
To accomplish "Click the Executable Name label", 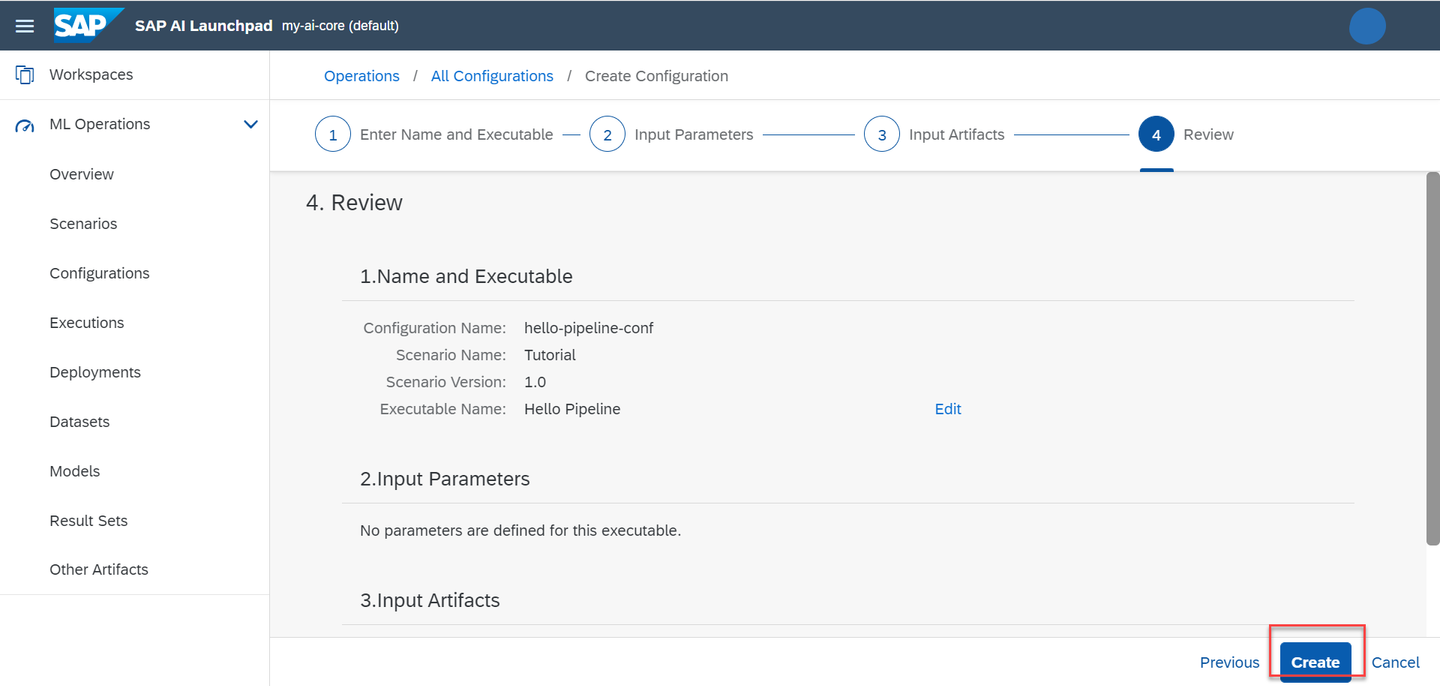I will pyautogui.click(x=443, y=409).
